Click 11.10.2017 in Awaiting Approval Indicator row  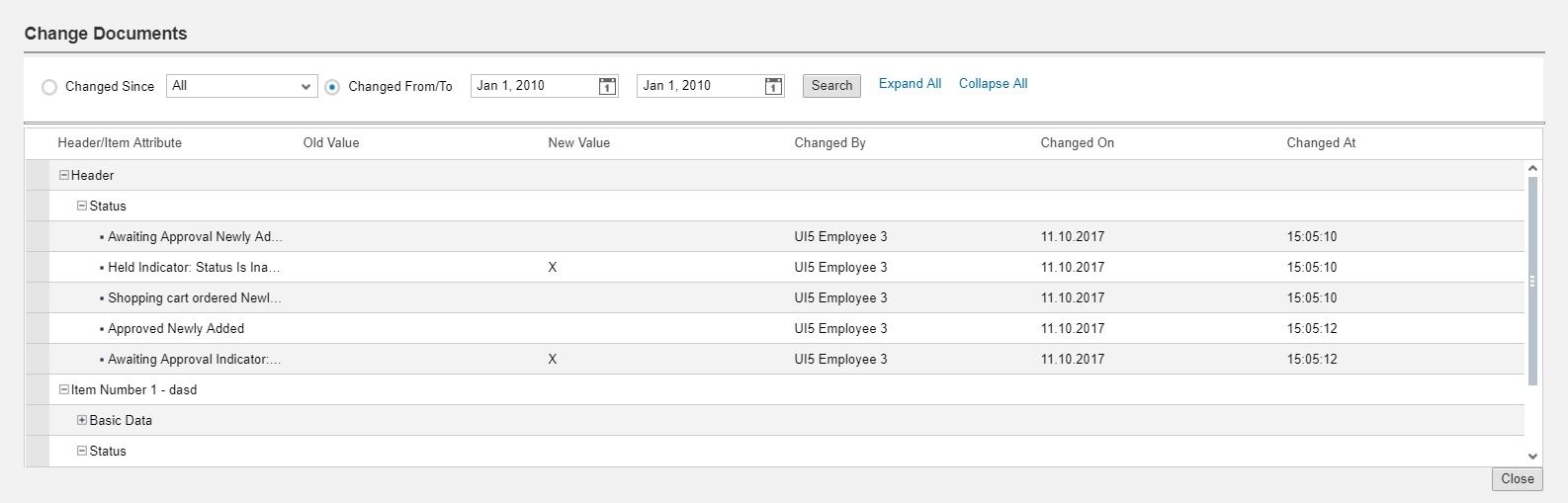(x=1072, y=359)
